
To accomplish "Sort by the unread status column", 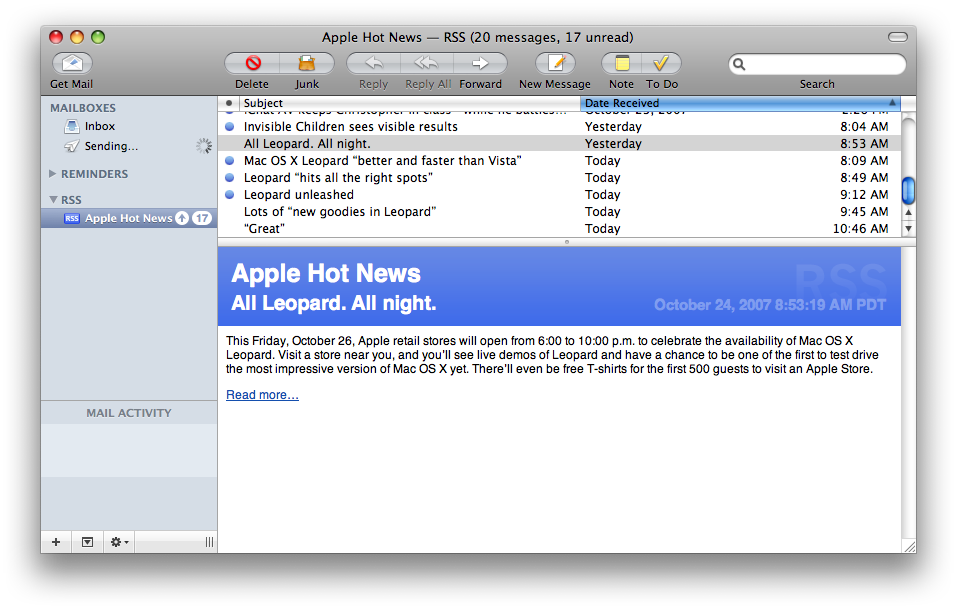I will pos(229,103).
